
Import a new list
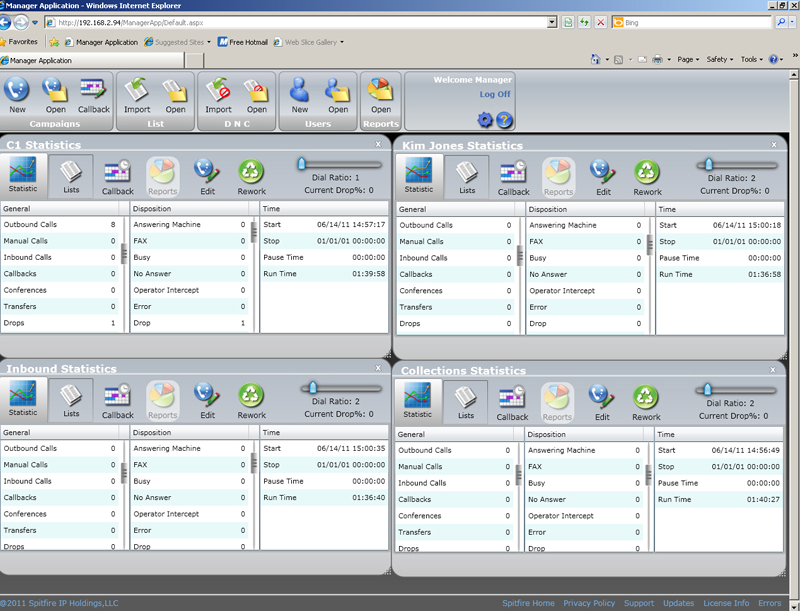tap(137, 95)
